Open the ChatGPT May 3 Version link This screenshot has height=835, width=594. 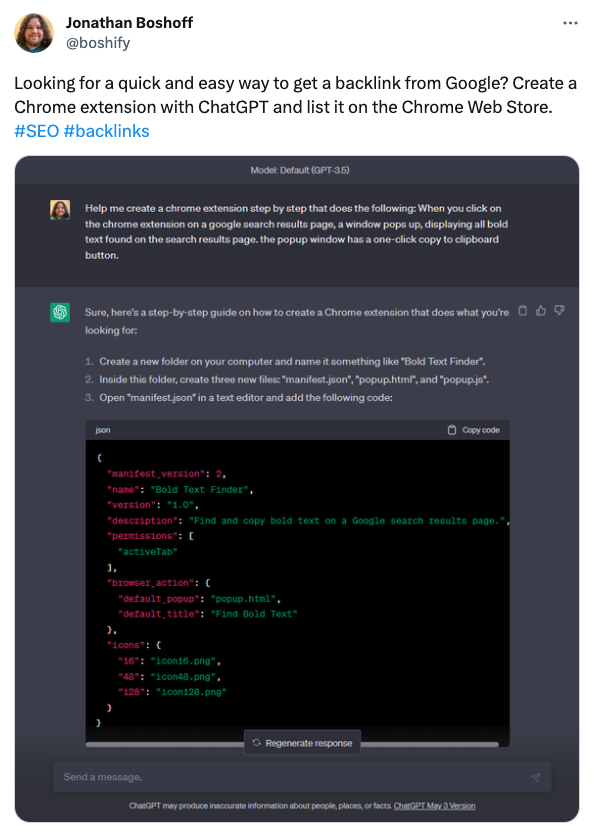(434, 806)
